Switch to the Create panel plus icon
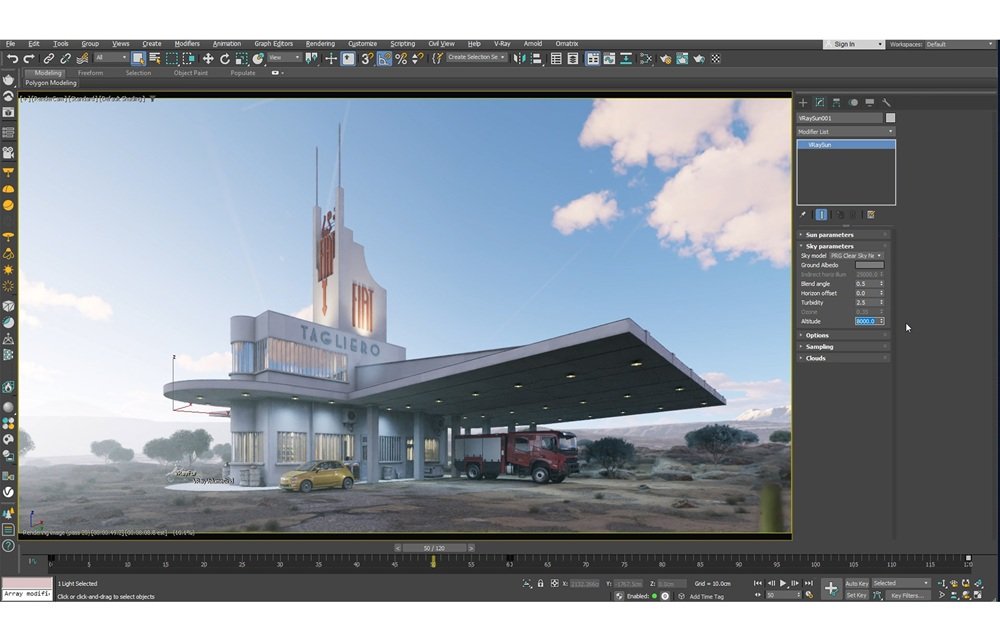Screen dimensions: 1000x641 [x=803, y=103]
